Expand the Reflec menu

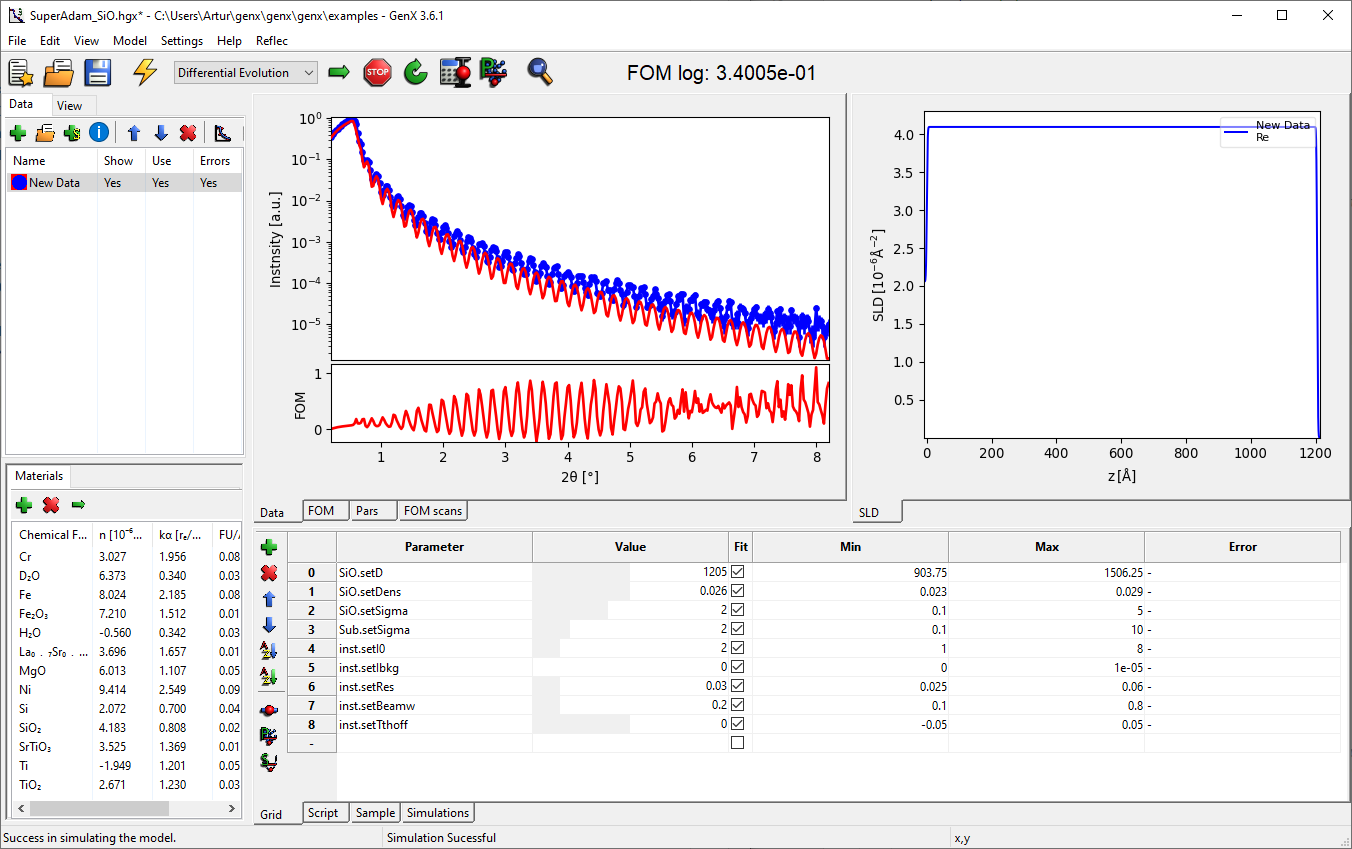pyautogui.click(x=272, y=41)
